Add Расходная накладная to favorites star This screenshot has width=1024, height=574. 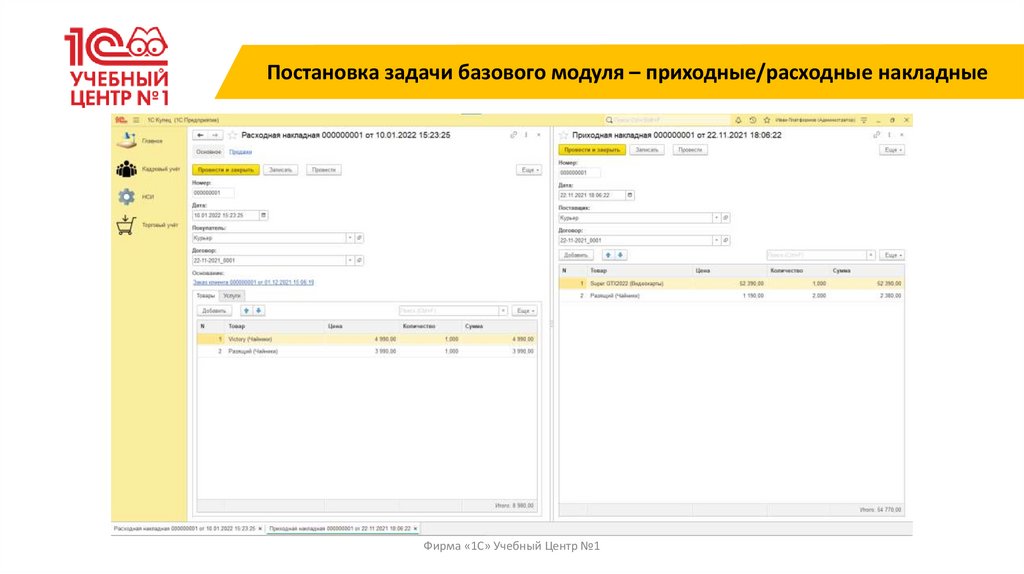pos(232,135)
